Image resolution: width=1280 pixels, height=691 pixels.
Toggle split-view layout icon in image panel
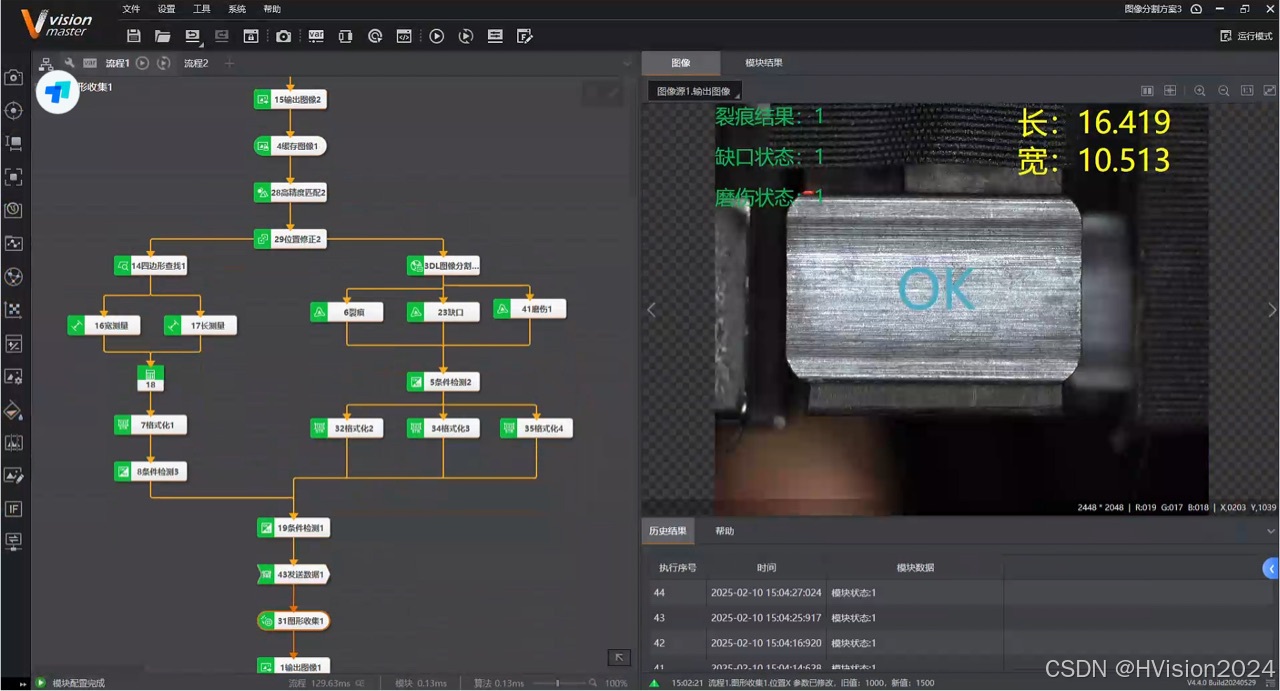[1148, 91]
